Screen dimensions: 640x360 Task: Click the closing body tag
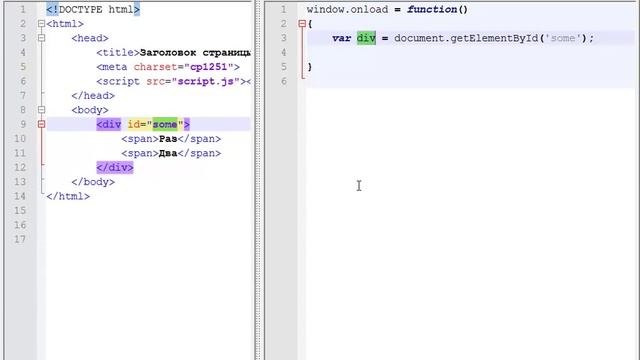click(x=93, y=182)
